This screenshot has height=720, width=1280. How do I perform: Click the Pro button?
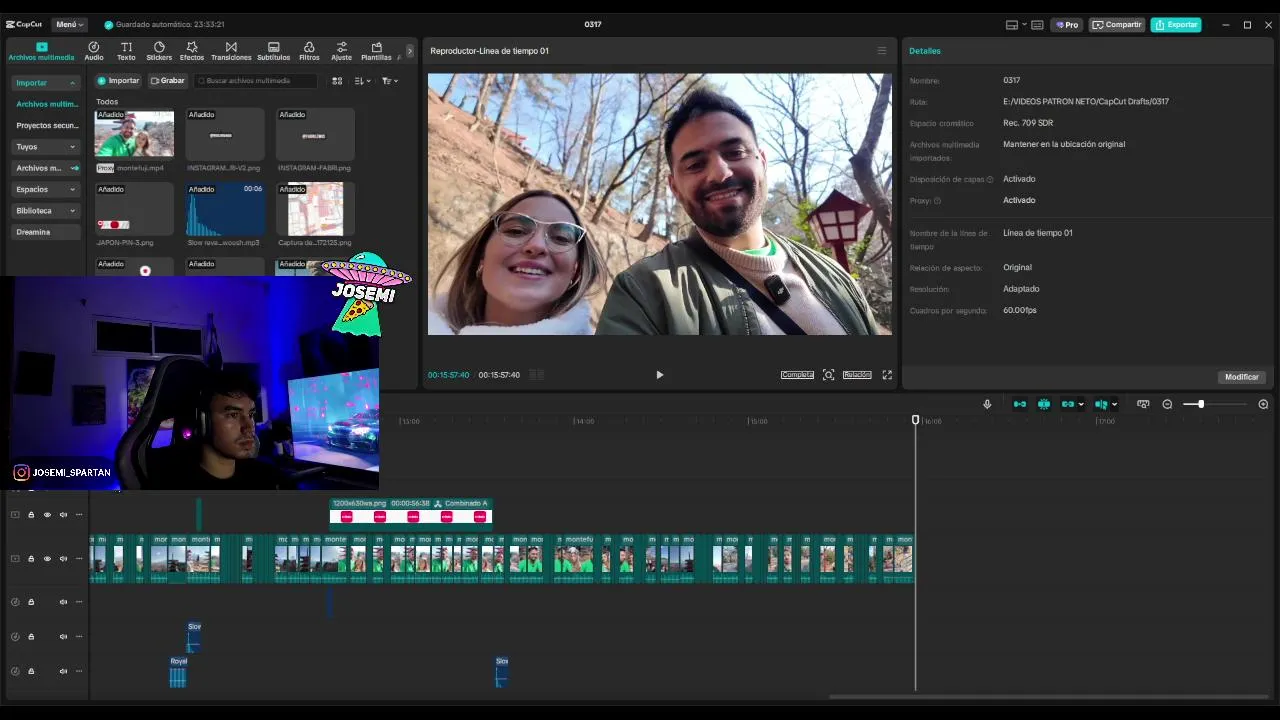1066,25
